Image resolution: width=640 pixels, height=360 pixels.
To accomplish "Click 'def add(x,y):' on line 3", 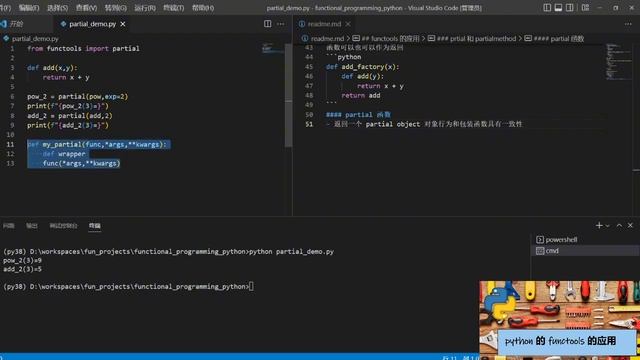I will (x=52, y=68).
